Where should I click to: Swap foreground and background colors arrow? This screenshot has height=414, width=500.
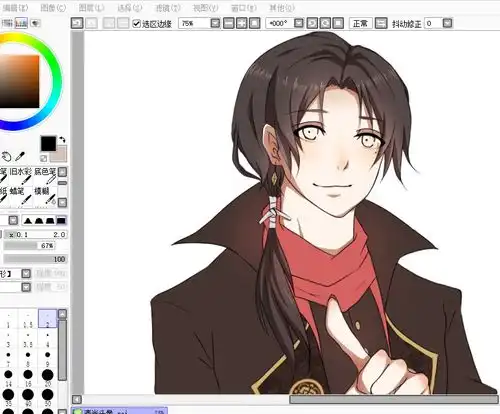(x=62, y=140)
